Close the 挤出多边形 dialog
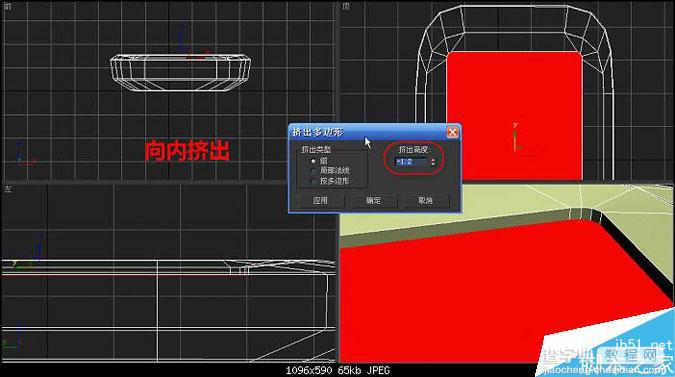Image resolution: width=675 pixels, height=377 pixels. 452,132
